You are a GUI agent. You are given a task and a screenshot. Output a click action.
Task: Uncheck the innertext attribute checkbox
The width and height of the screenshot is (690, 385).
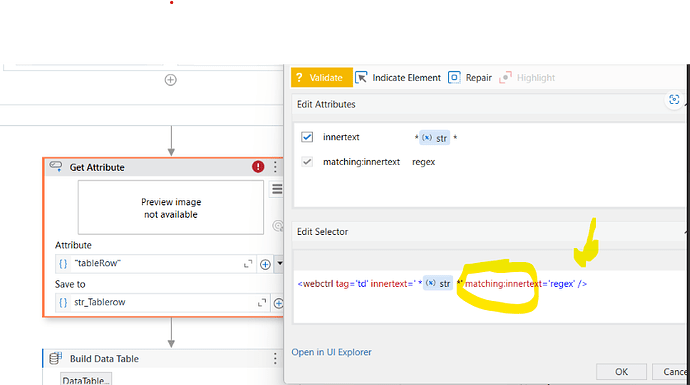click(x=307, y=137)
